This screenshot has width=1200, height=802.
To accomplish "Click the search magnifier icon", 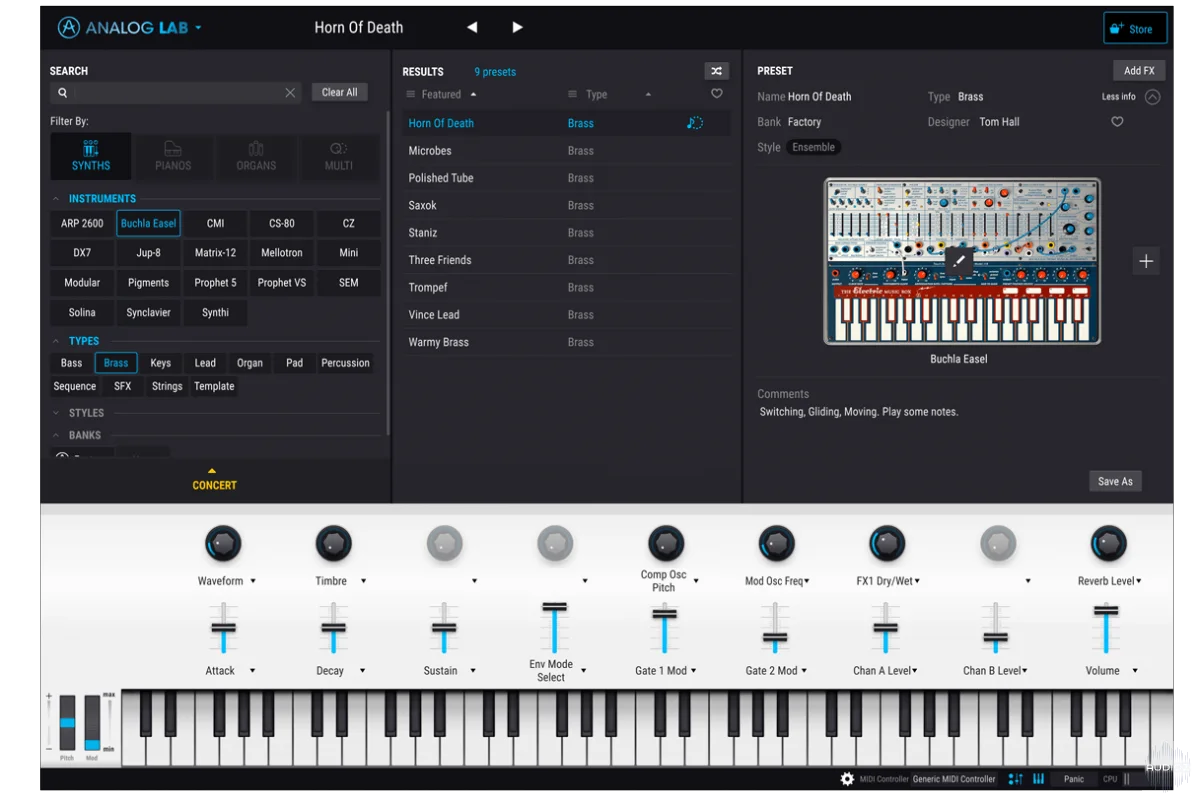I will click(63, 93).
